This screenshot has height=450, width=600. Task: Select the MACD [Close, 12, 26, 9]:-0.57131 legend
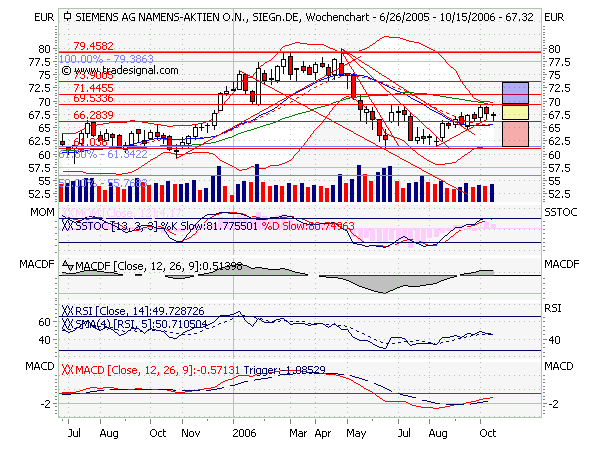coord(157,370)
